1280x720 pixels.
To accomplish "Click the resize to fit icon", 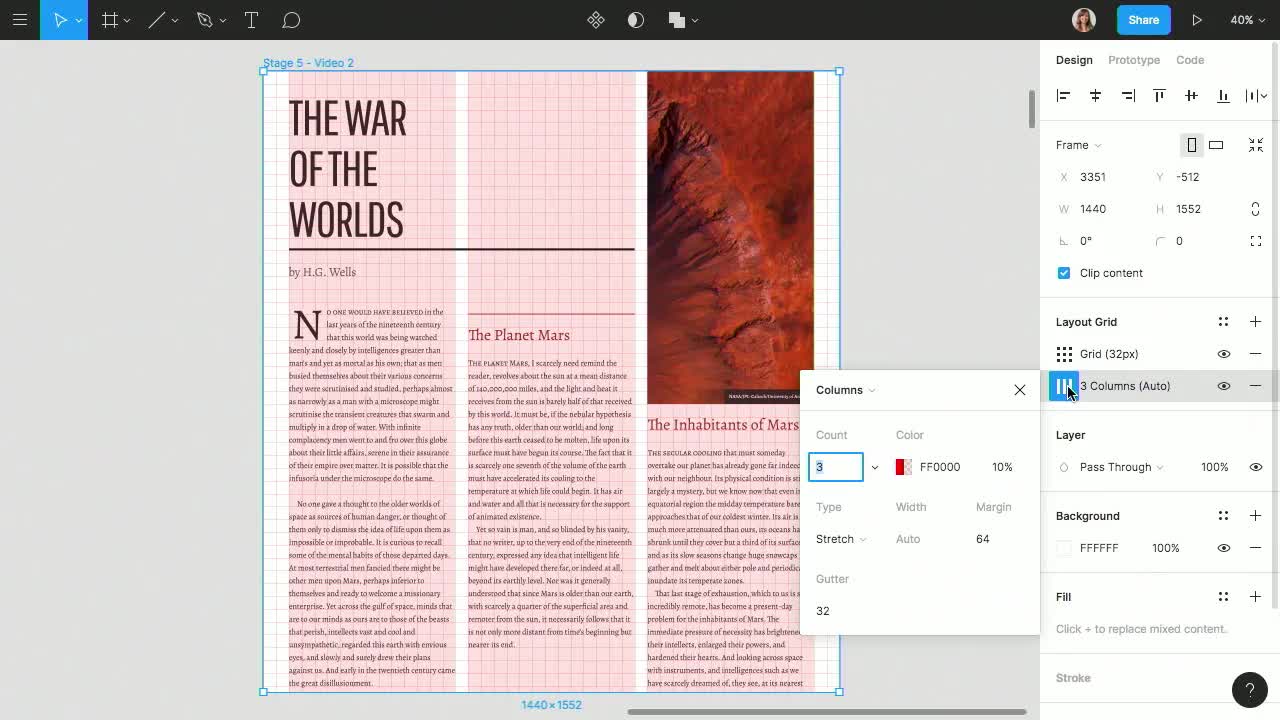I will 1256,145.
